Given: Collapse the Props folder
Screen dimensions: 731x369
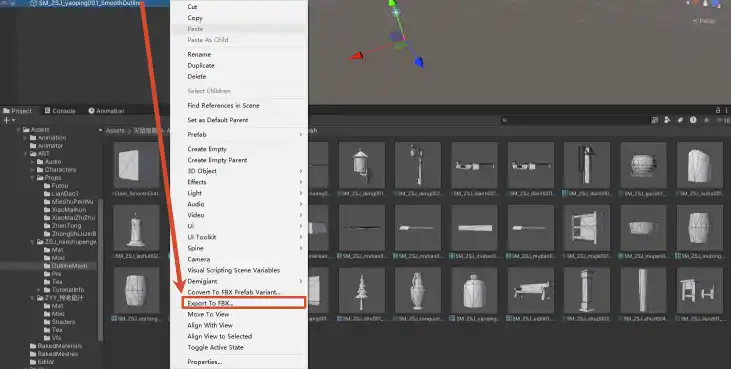Looking at the screenshot, I should pos(32,178).
